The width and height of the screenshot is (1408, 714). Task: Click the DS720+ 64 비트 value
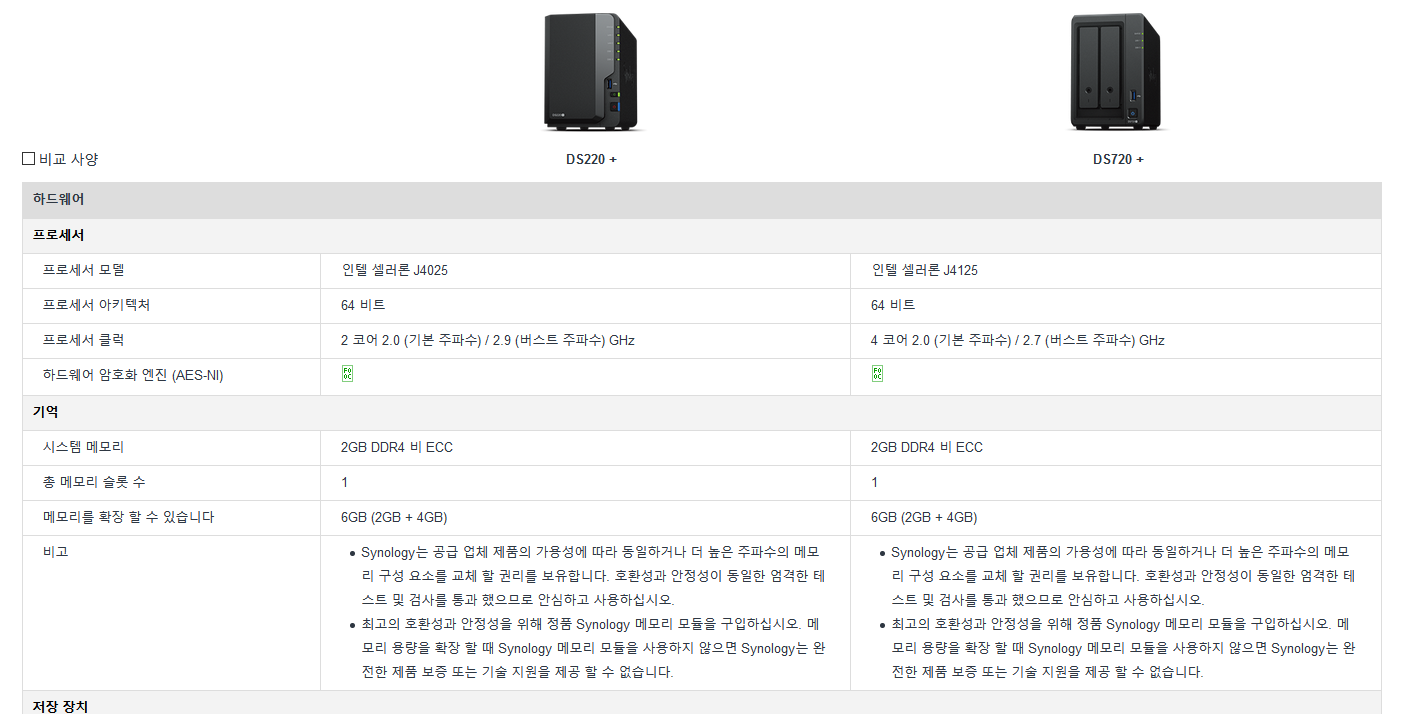pos(893,305)
